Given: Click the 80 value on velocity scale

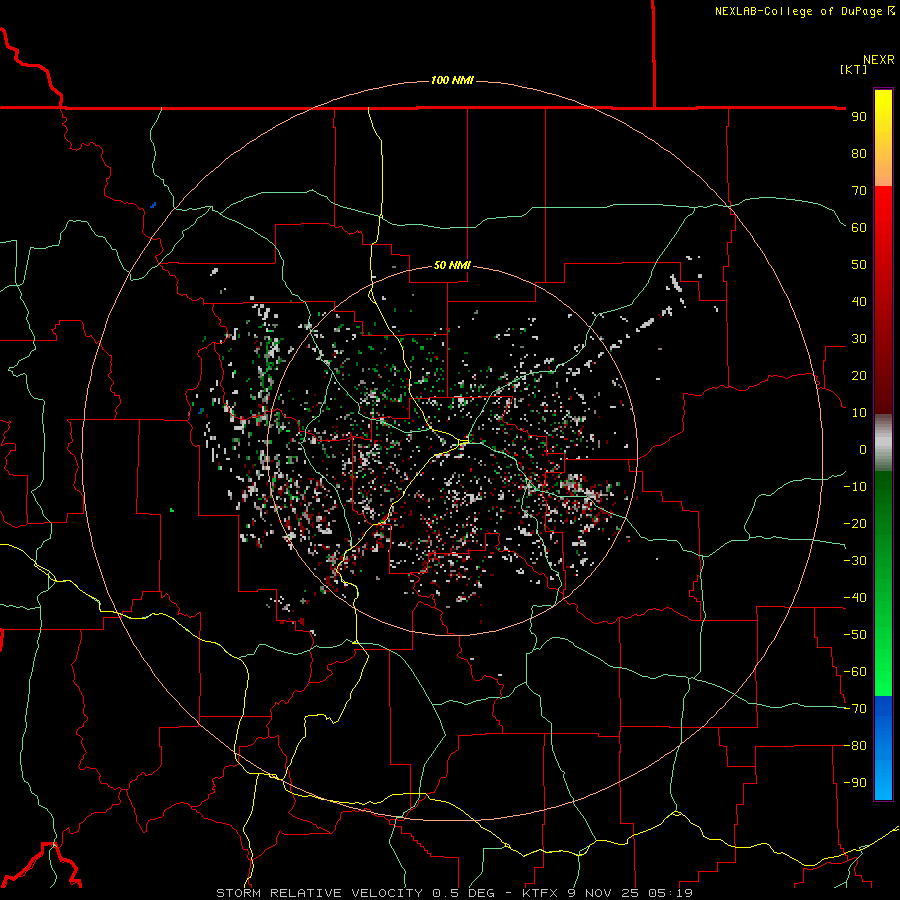Looking at the screenshot, I should click(859, 153).
